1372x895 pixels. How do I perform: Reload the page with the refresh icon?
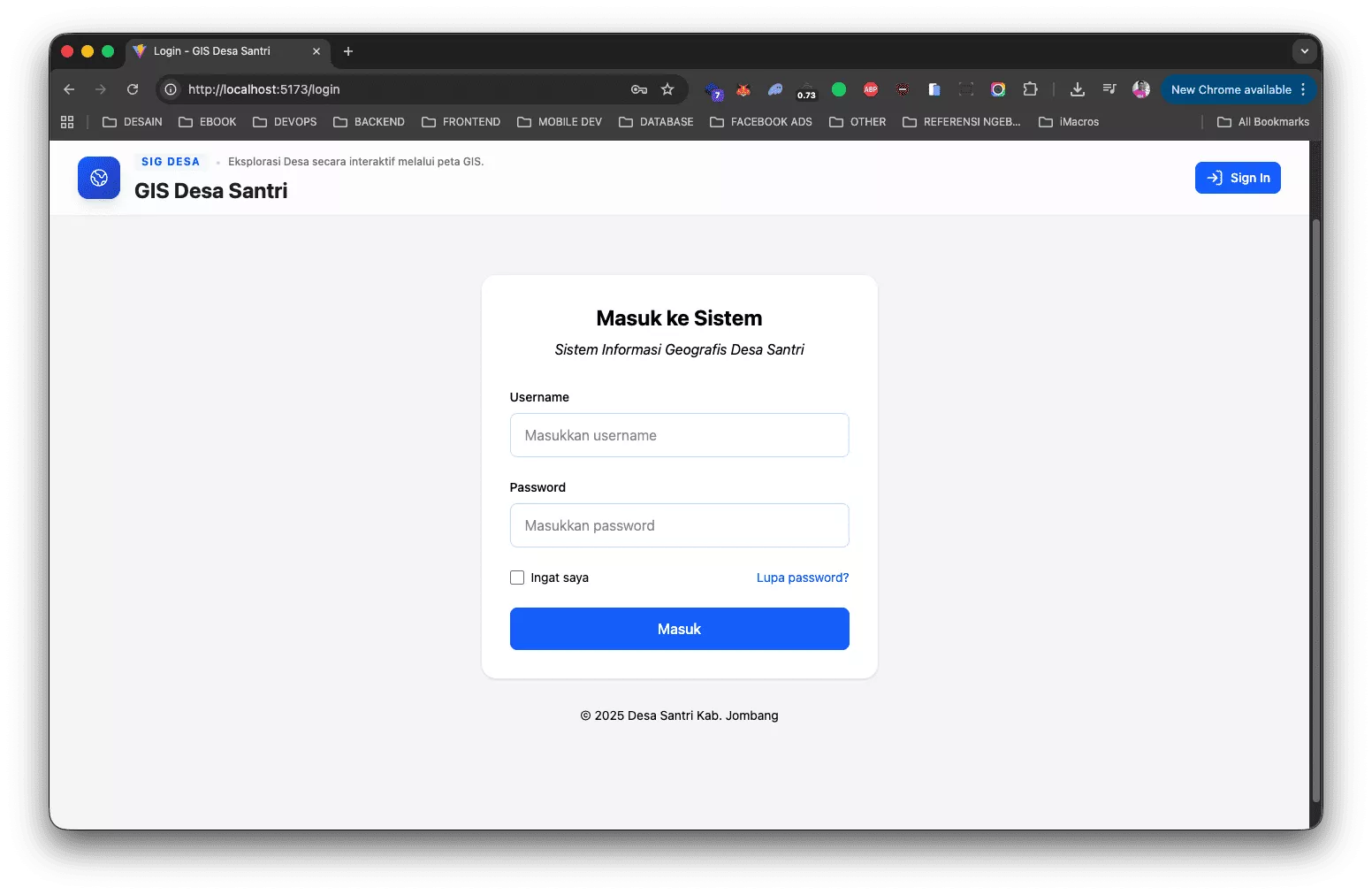(x=133, y=89)
